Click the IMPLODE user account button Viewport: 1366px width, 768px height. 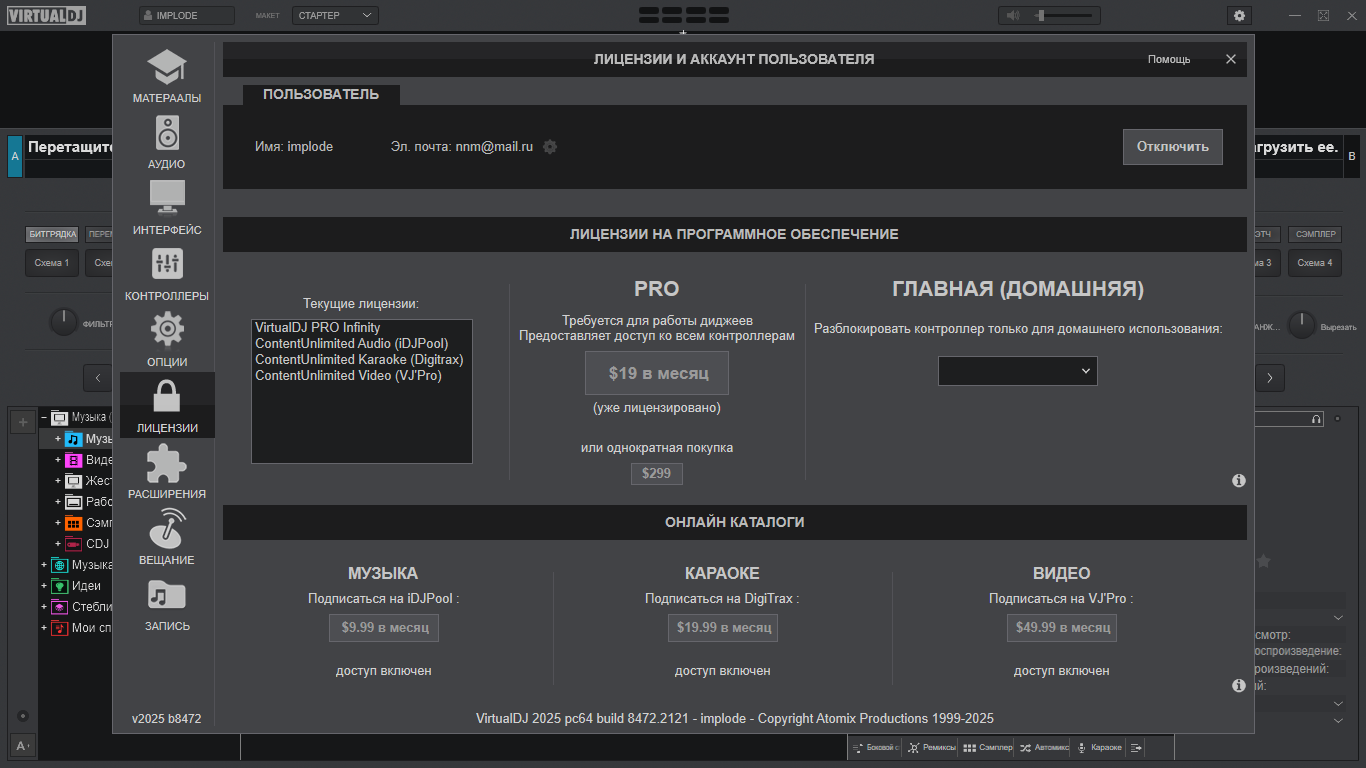pos(187,15)
